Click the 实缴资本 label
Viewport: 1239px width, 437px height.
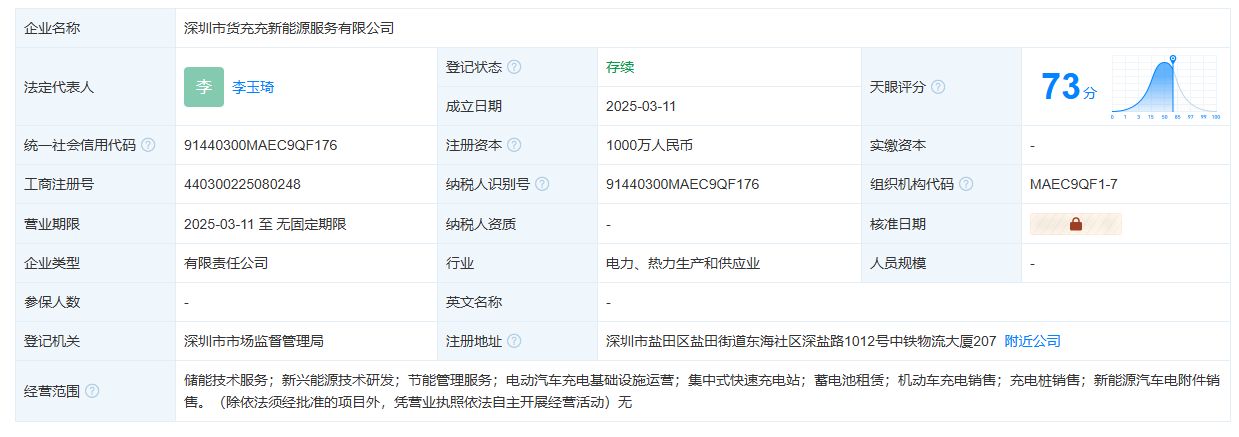(898, 145)
